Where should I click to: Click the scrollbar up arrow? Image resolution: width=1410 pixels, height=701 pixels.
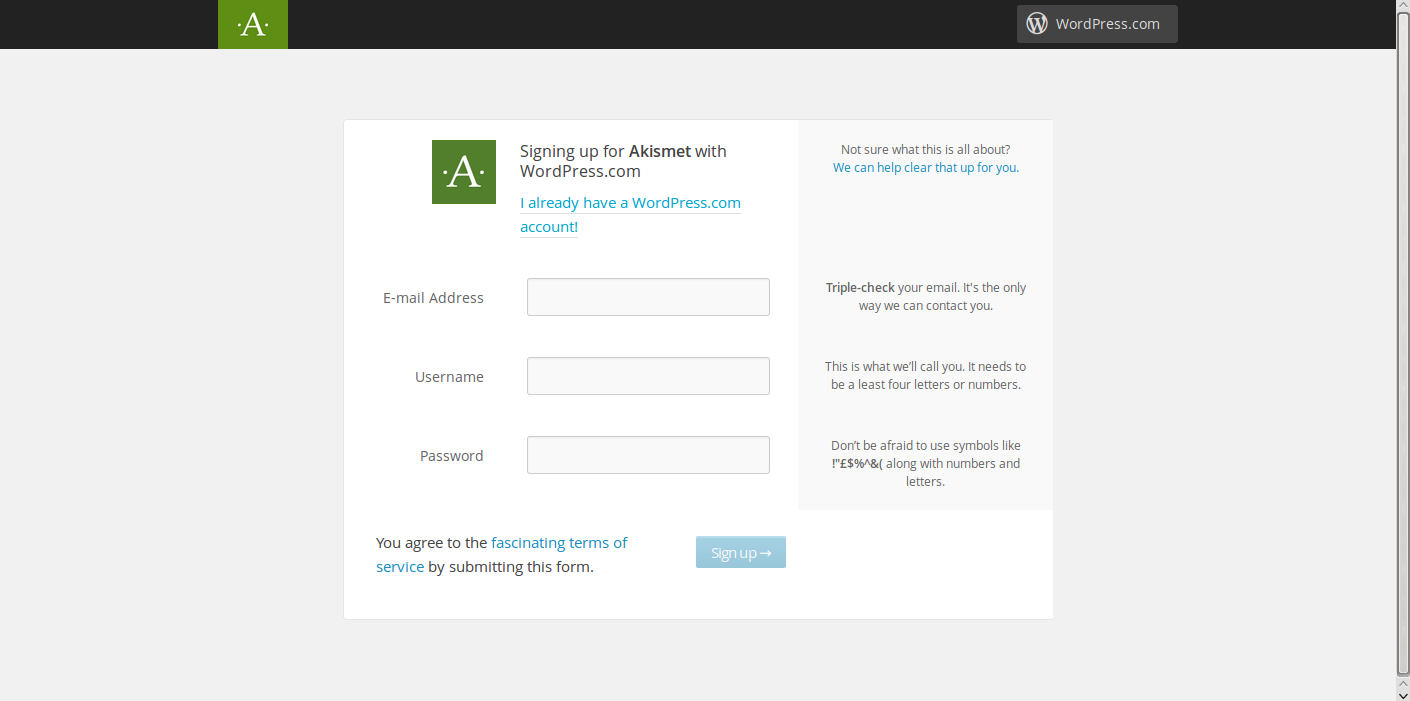click(1403, 7)
